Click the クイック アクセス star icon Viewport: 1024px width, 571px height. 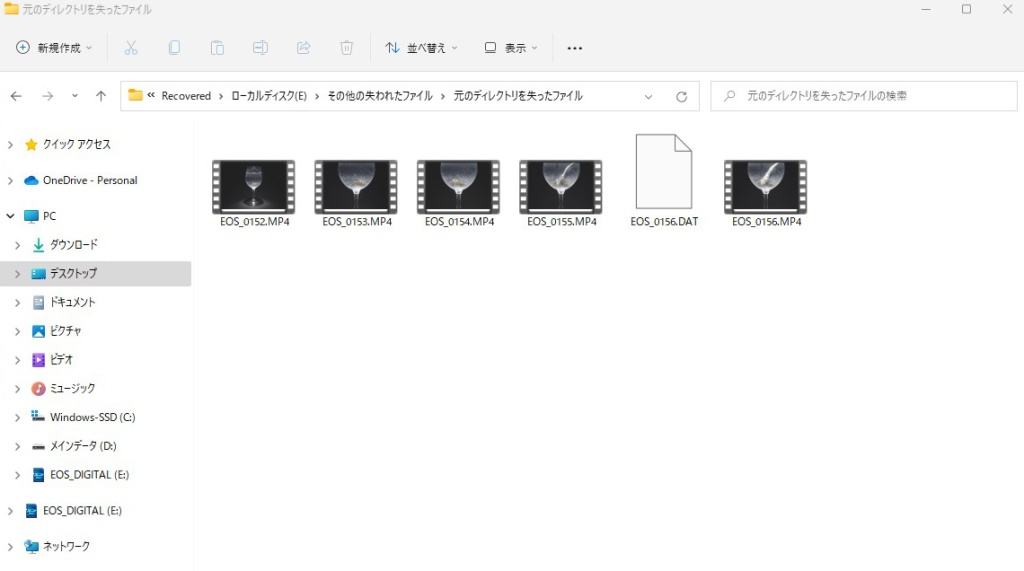coord(31,144)
